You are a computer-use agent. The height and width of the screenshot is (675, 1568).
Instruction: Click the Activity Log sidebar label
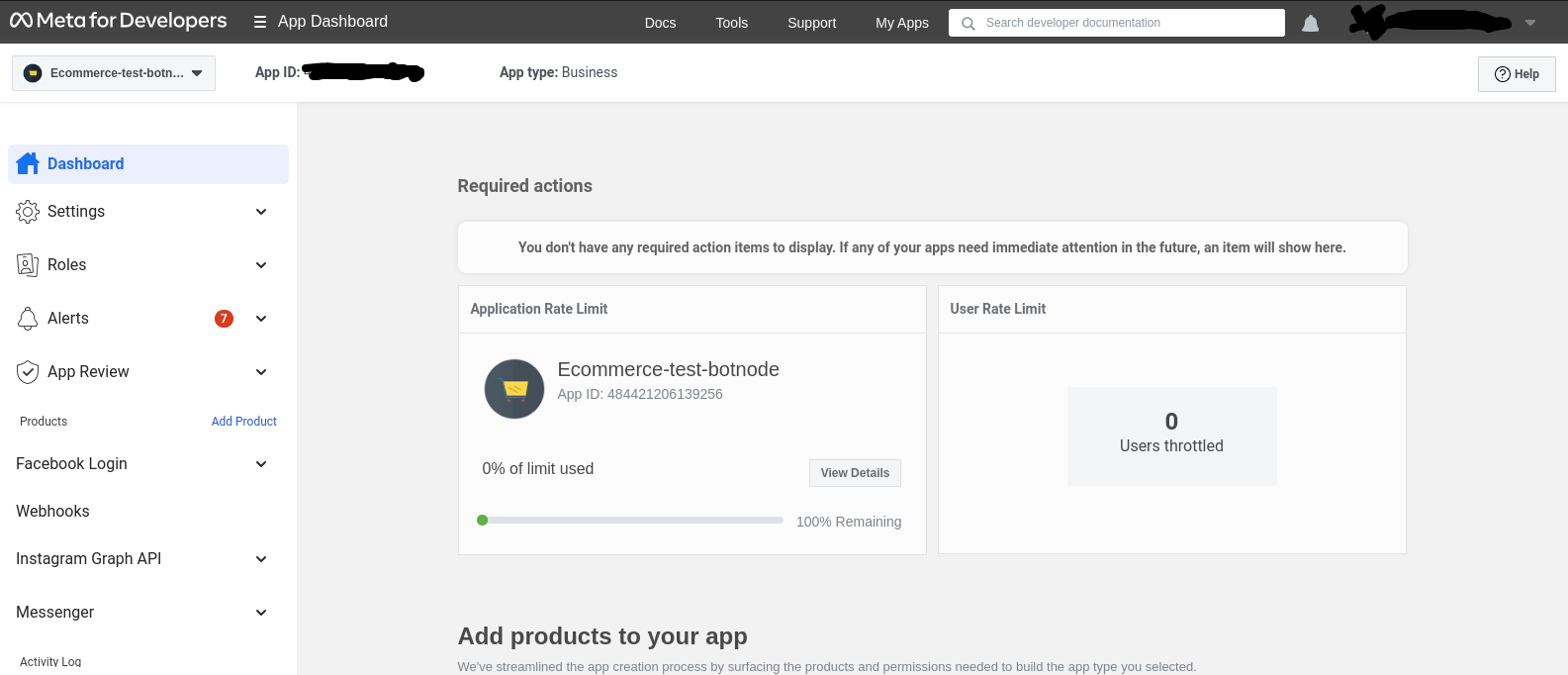click(x=50, y=661)
